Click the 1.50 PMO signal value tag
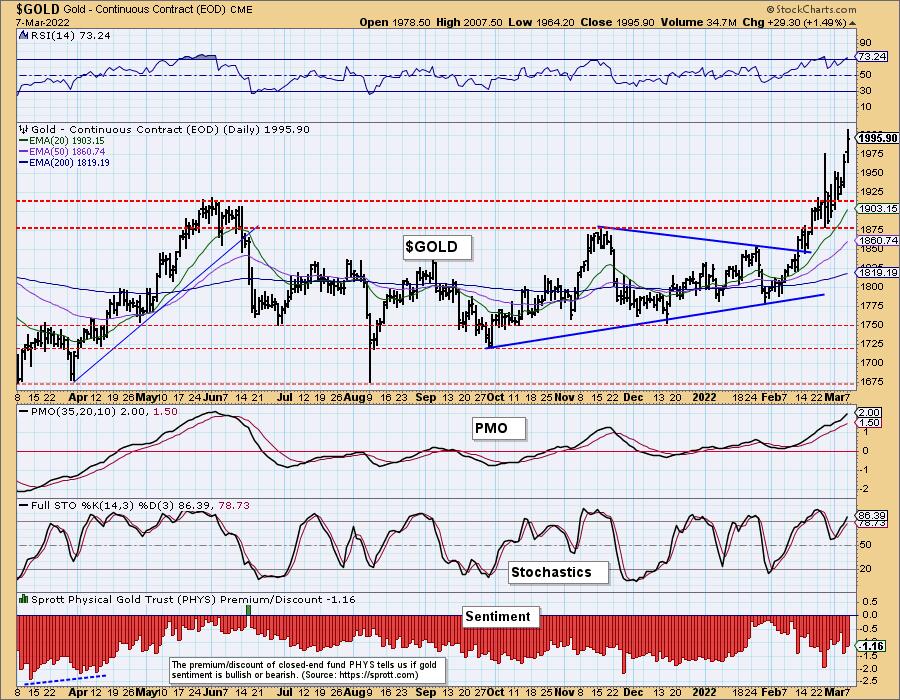The height and width of the screenshot is (700, 900). 868,422
